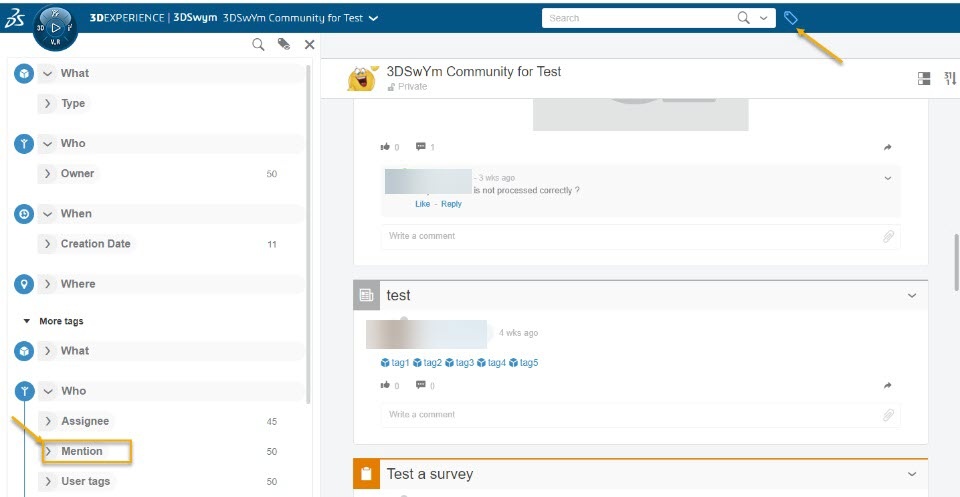Click the tag settings icon in the tag panel
The height and width of the screenshot is (497, 960).
[x=283, y=44]
